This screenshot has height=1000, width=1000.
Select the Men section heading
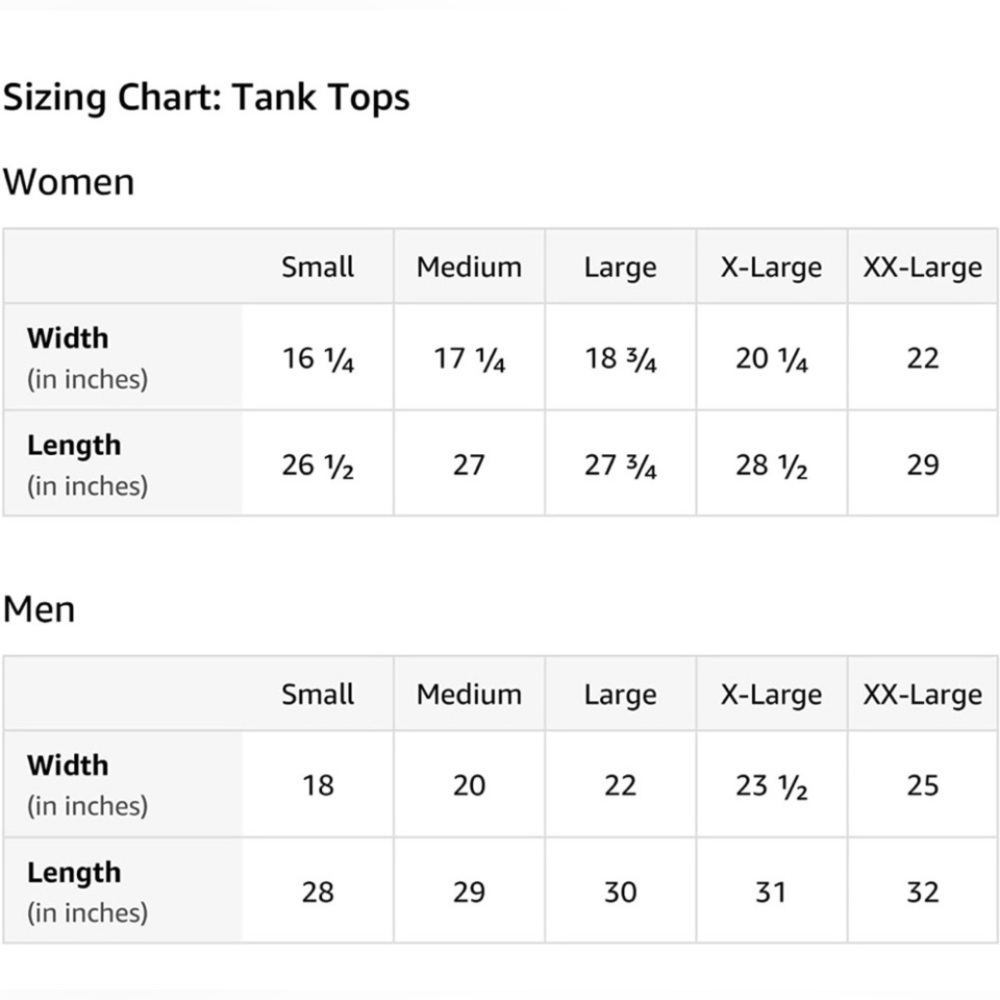click(39, 609)
